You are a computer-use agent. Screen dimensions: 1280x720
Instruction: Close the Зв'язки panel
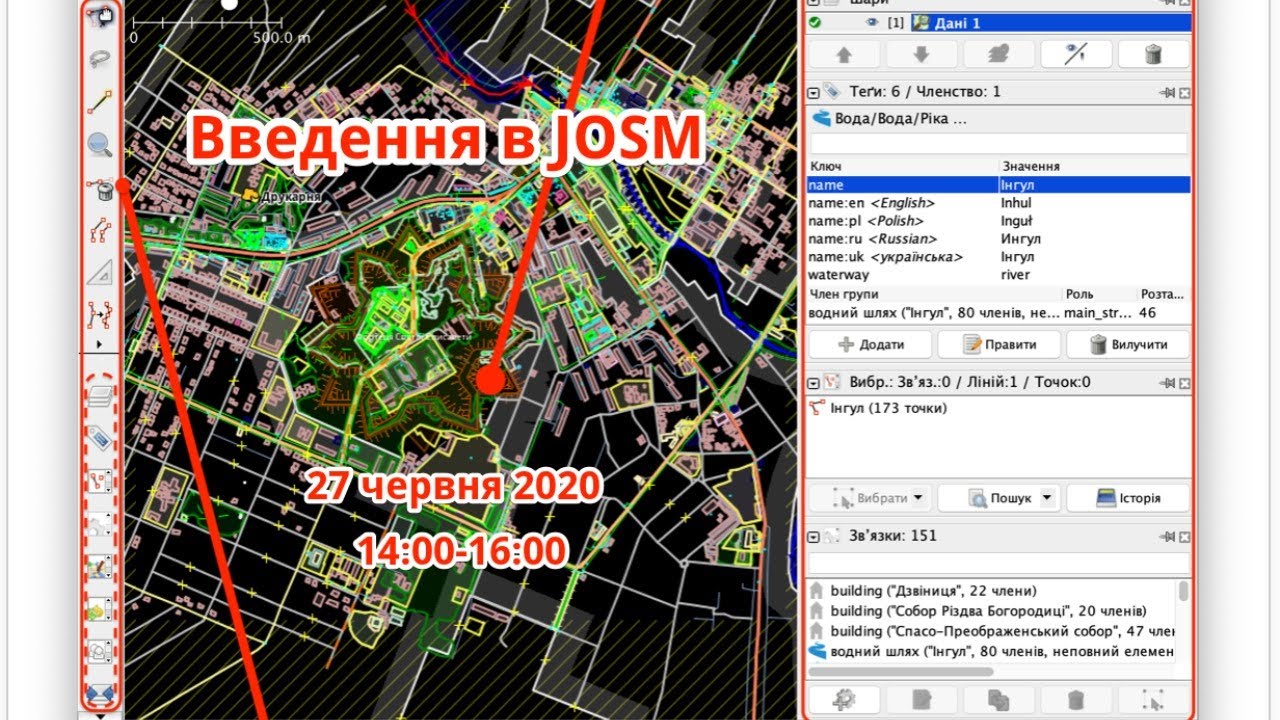coord(1185,536)
